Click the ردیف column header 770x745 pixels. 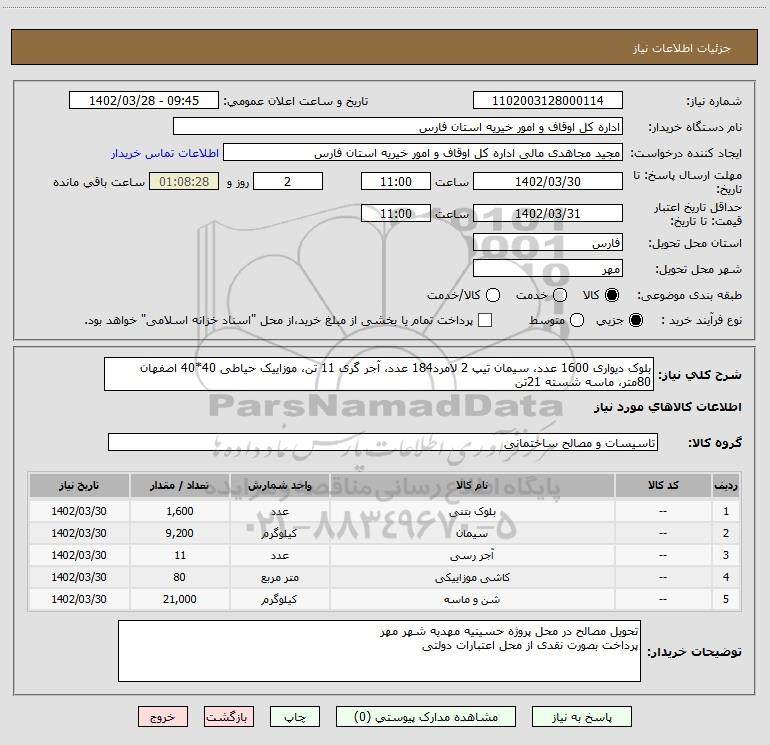pos(726,485)
